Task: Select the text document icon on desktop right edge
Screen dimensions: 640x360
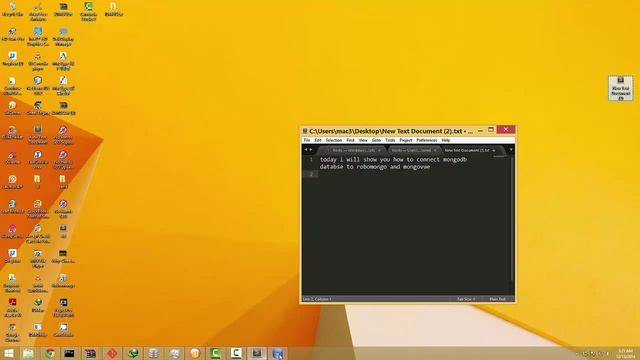Action: point(620,88)
